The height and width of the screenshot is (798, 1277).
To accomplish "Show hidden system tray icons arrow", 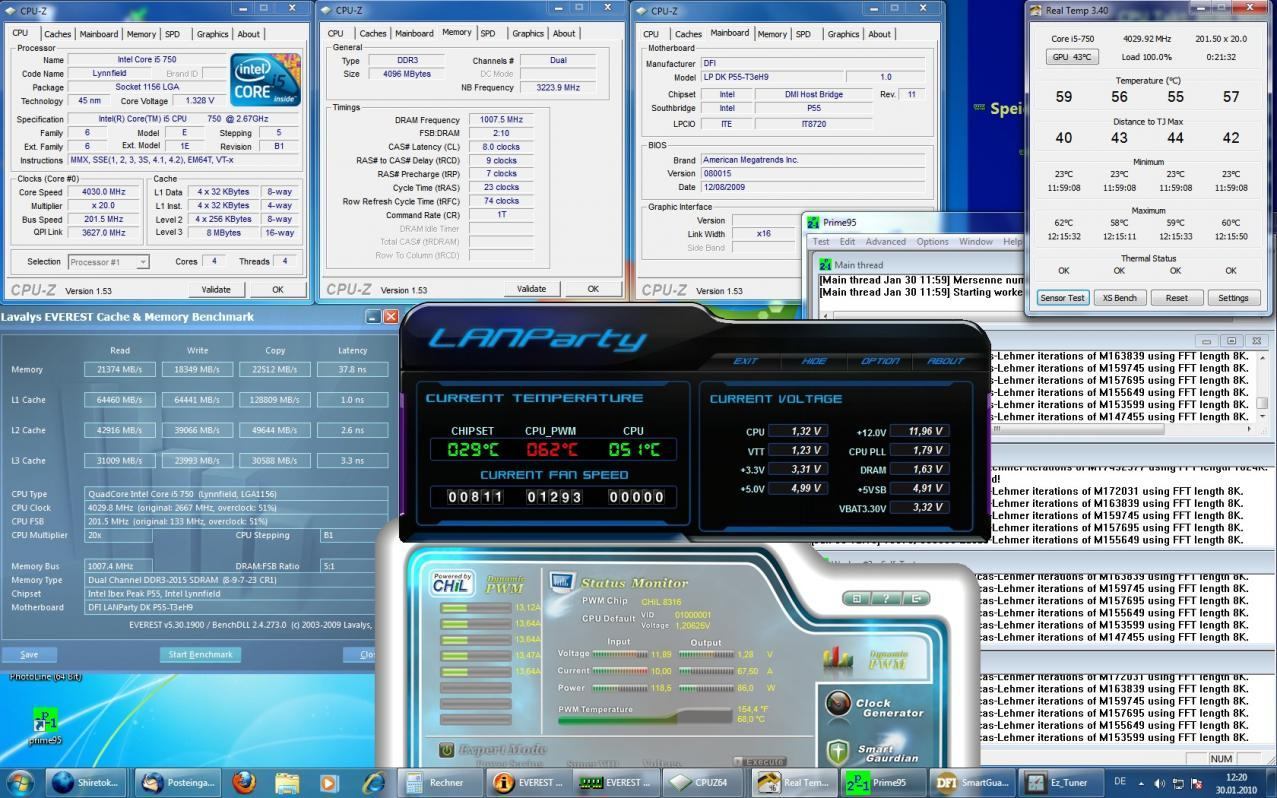I will pos(1142,783).
